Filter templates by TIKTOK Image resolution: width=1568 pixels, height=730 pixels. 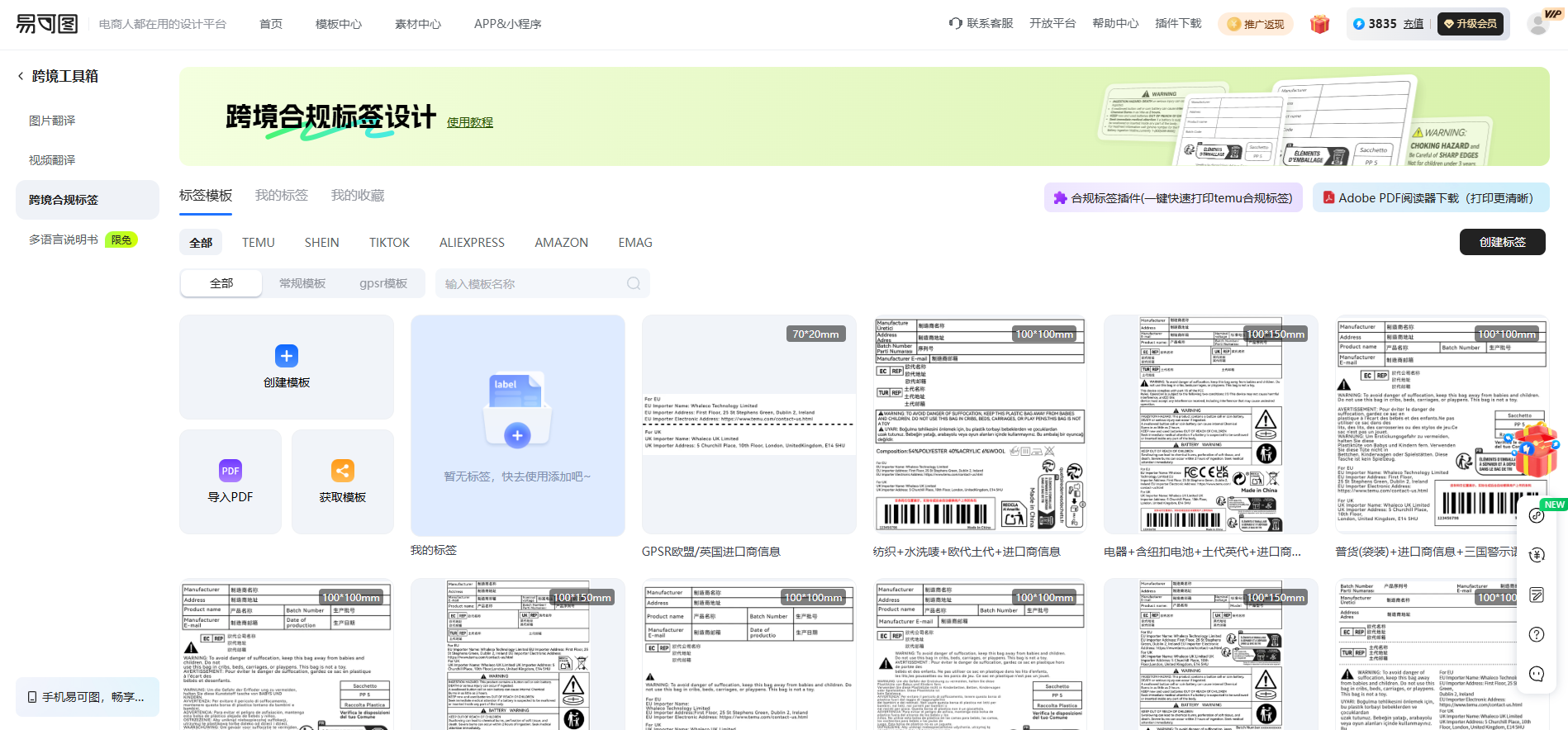pos(389,243)
